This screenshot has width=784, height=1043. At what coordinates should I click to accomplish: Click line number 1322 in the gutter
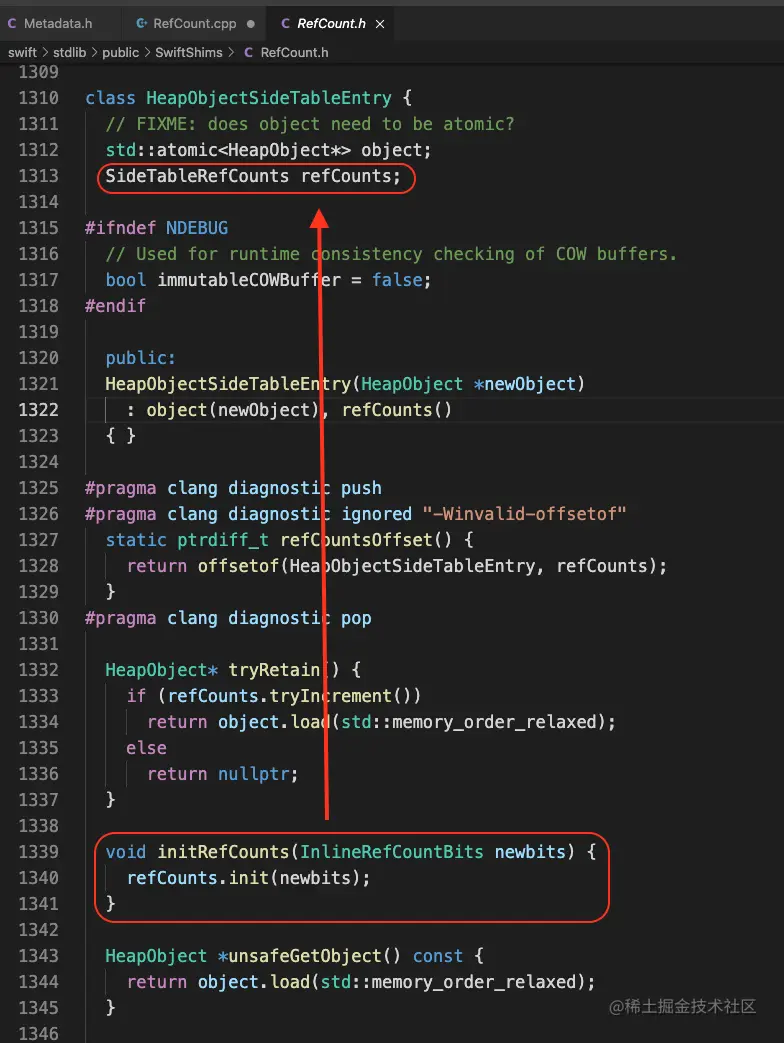pyautogui.click(x=39, y=410)
